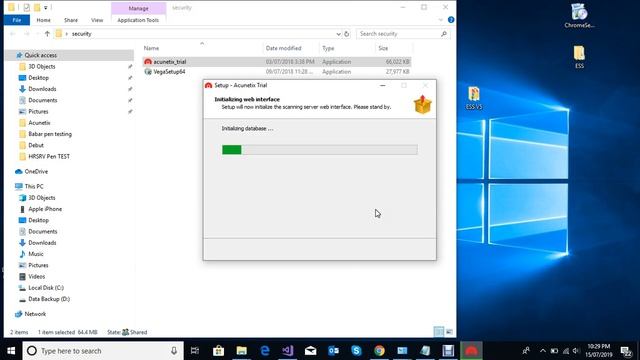Refresh the security folder view

pyautogui.click(x=347, y=34)
